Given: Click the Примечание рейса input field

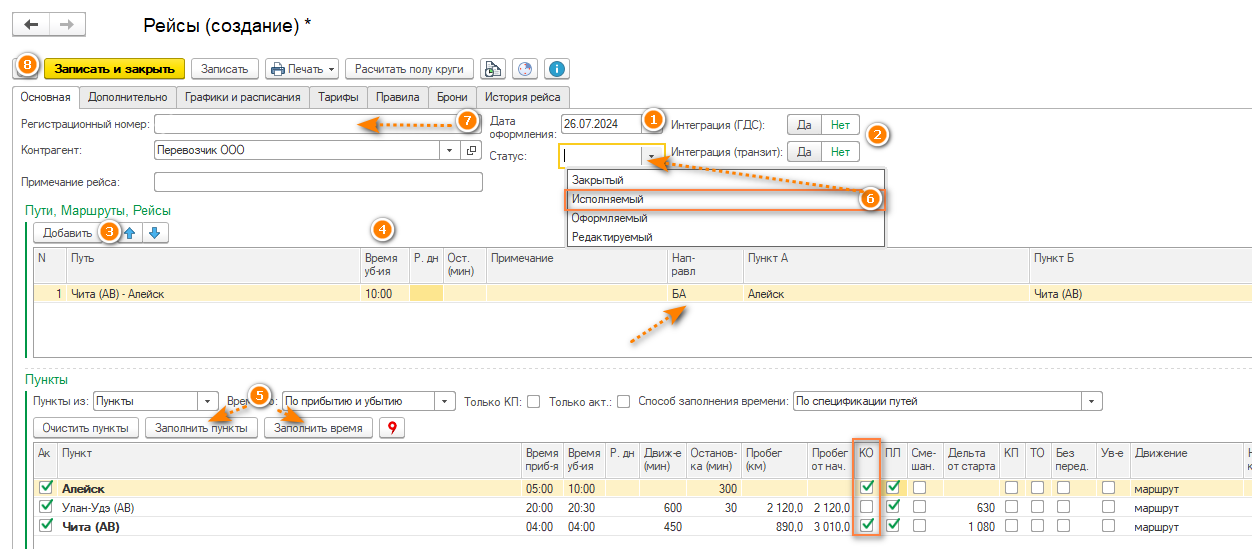Looking at the screenshot, I should 318,182.
